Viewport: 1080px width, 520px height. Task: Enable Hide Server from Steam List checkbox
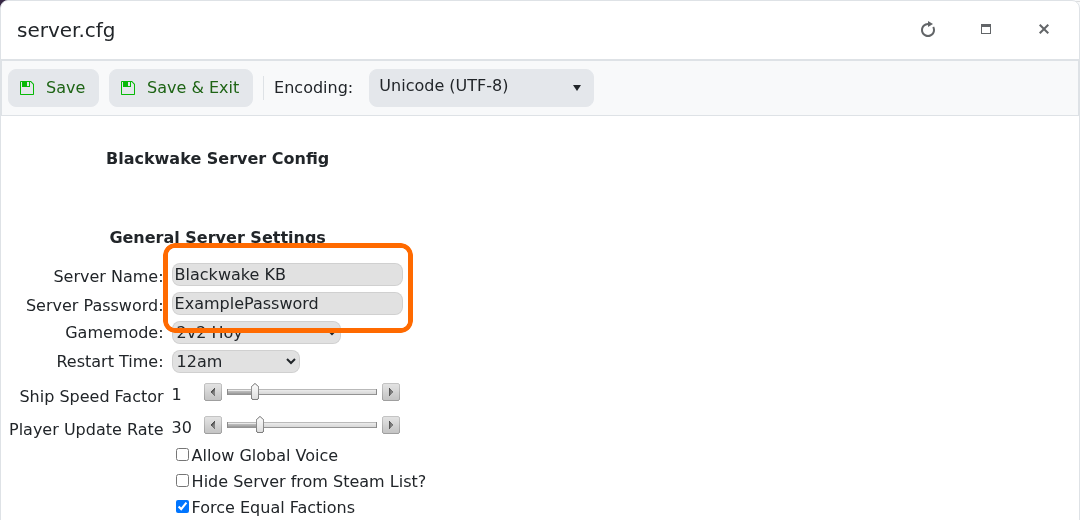click(183, 481)
